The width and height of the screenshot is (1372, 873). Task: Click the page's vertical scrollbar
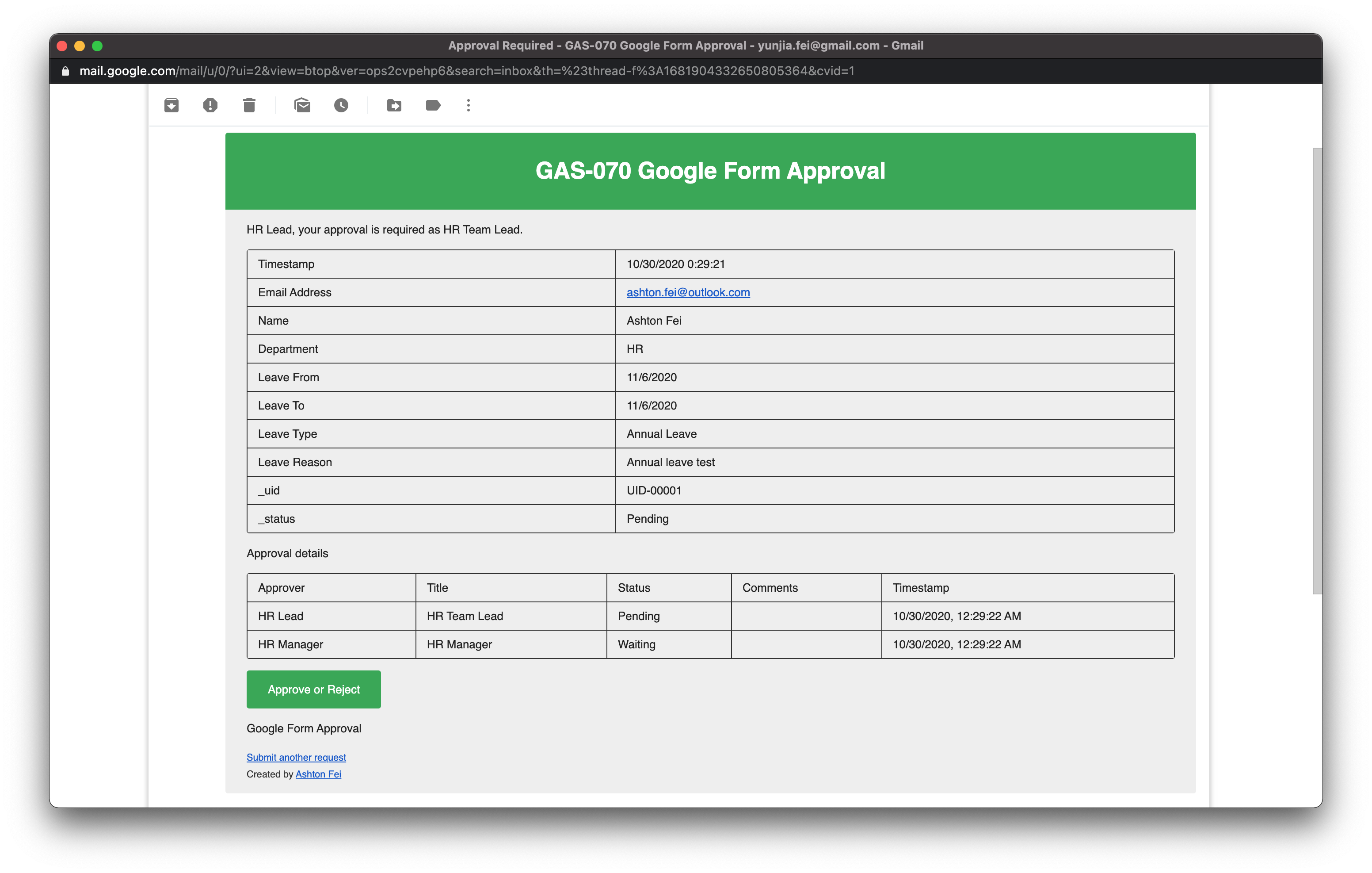[1317, 371]
